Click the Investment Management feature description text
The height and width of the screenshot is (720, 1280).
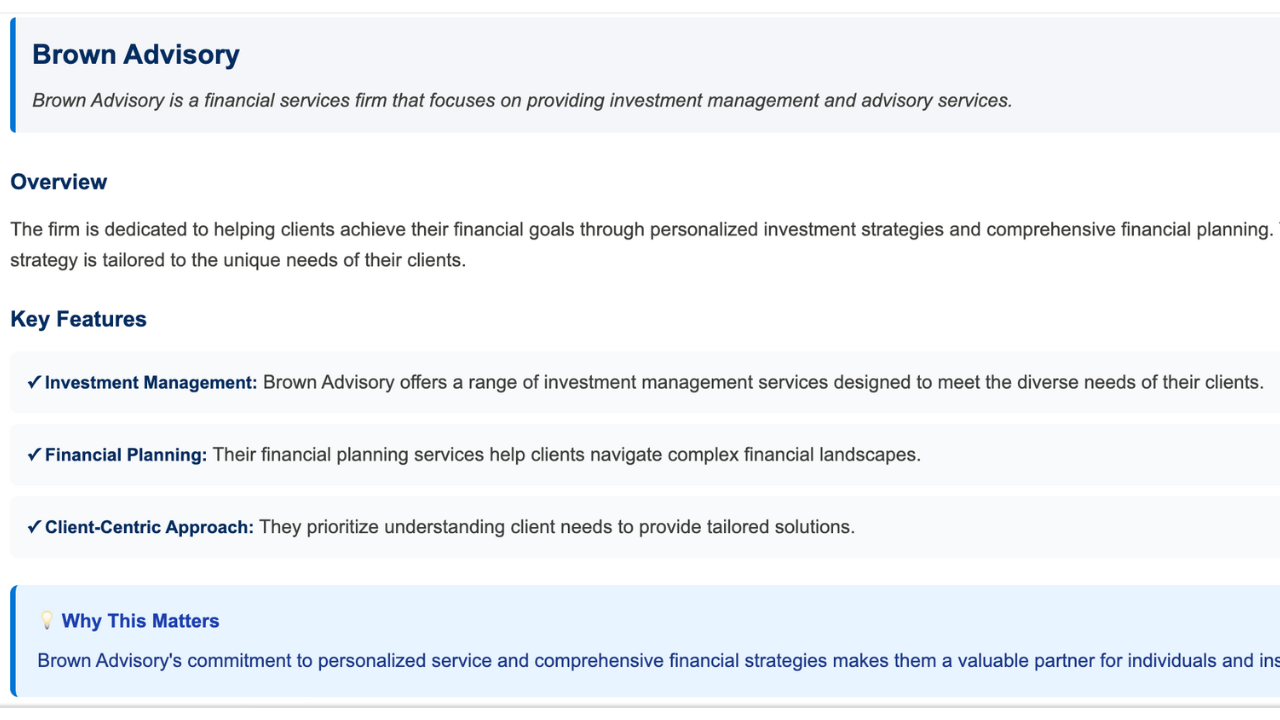(763, 382)
